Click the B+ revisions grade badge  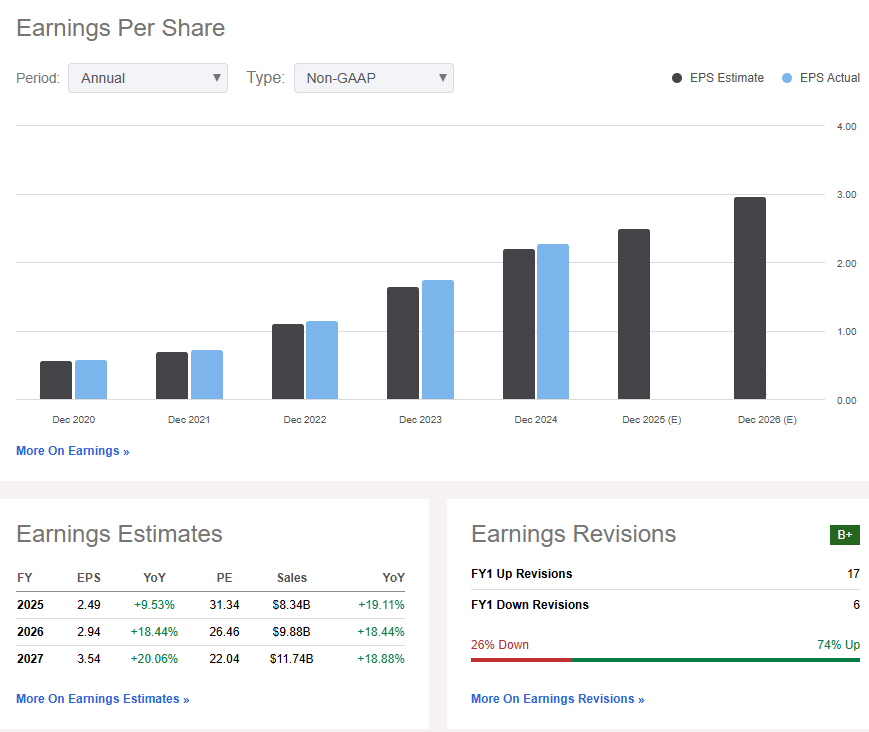tap(845, 535)
